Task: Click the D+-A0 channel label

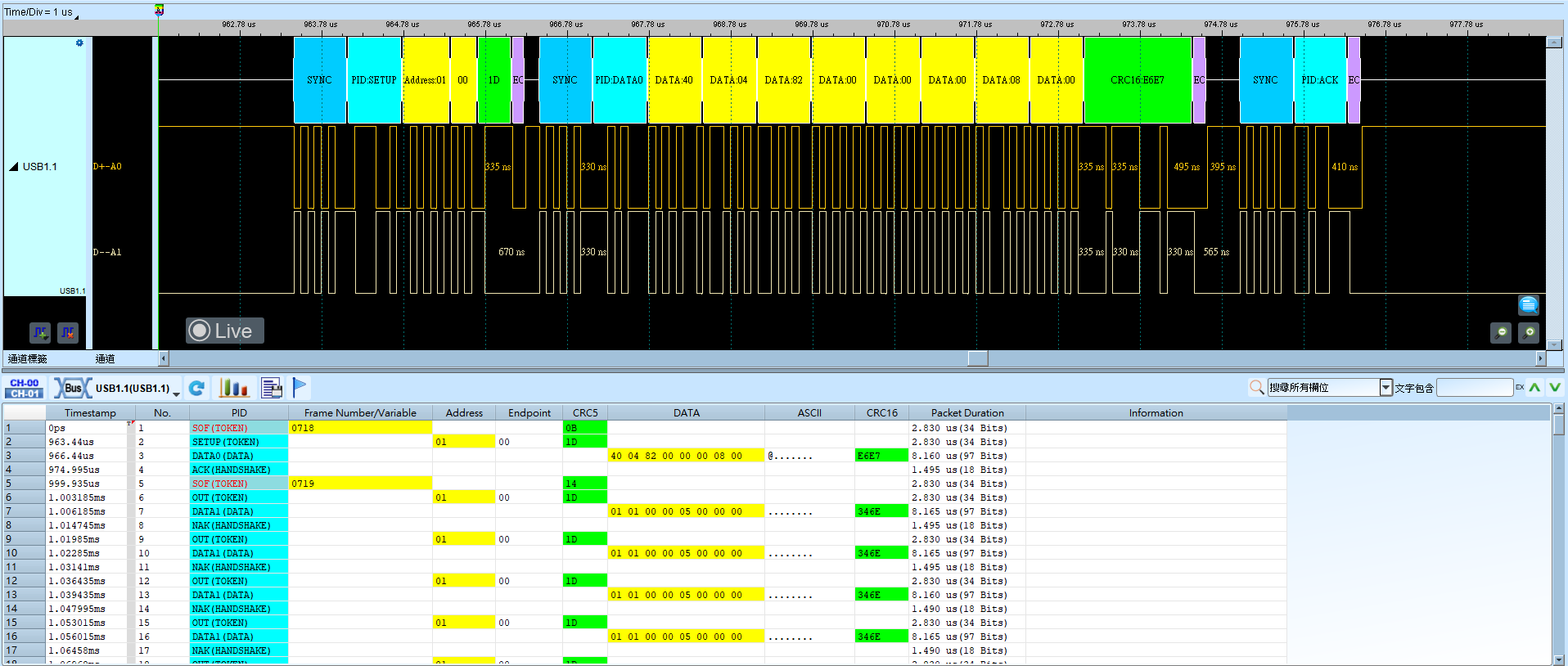Action: click(107, 167)
